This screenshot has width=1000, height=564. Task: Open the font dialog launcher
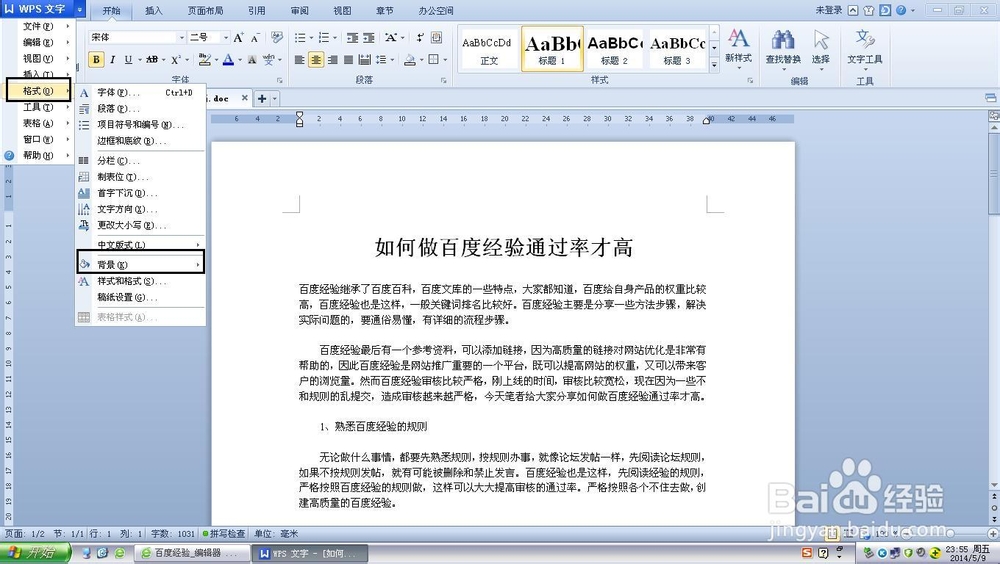279,80
